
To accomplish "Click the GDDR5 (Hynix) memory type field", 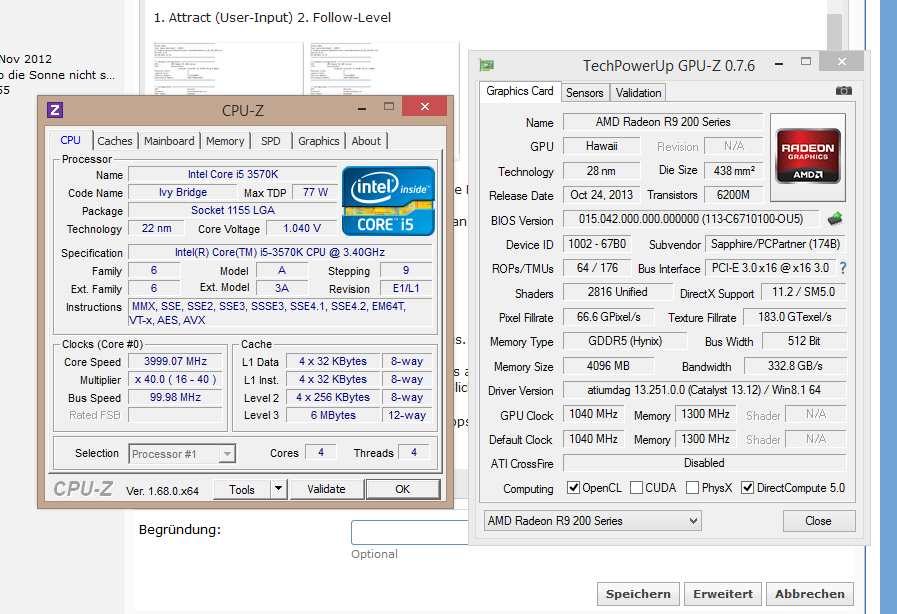I will (x=625, y=341).
